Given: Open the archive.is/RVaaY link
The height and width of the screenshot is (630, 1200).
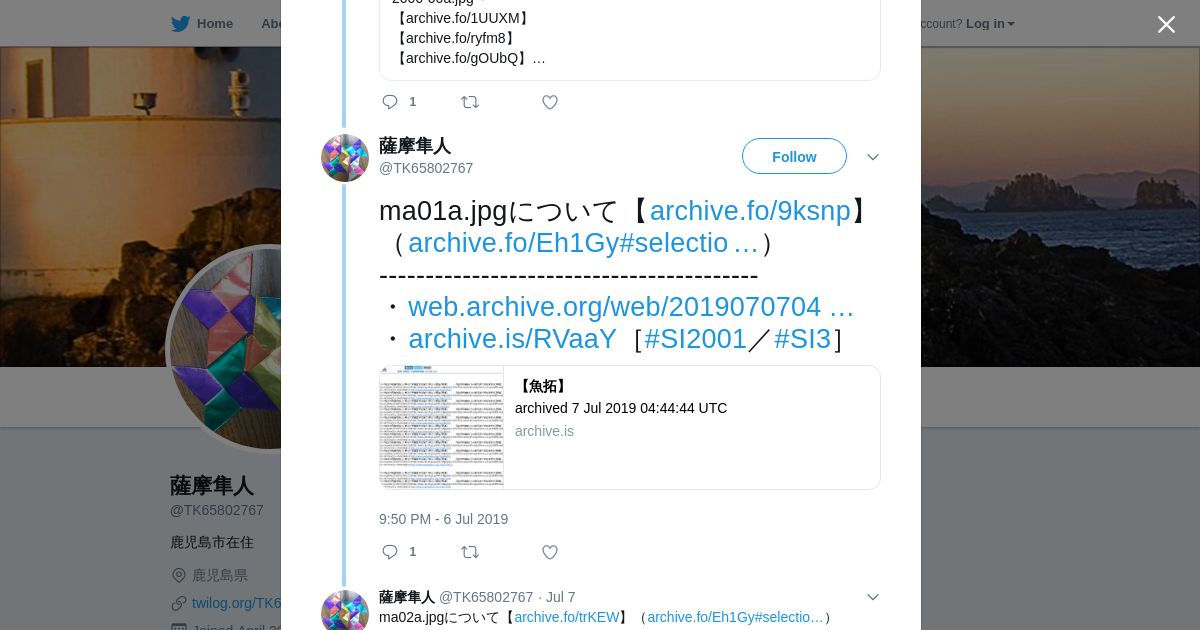Looking at the screenshot, I should [512, 339].
